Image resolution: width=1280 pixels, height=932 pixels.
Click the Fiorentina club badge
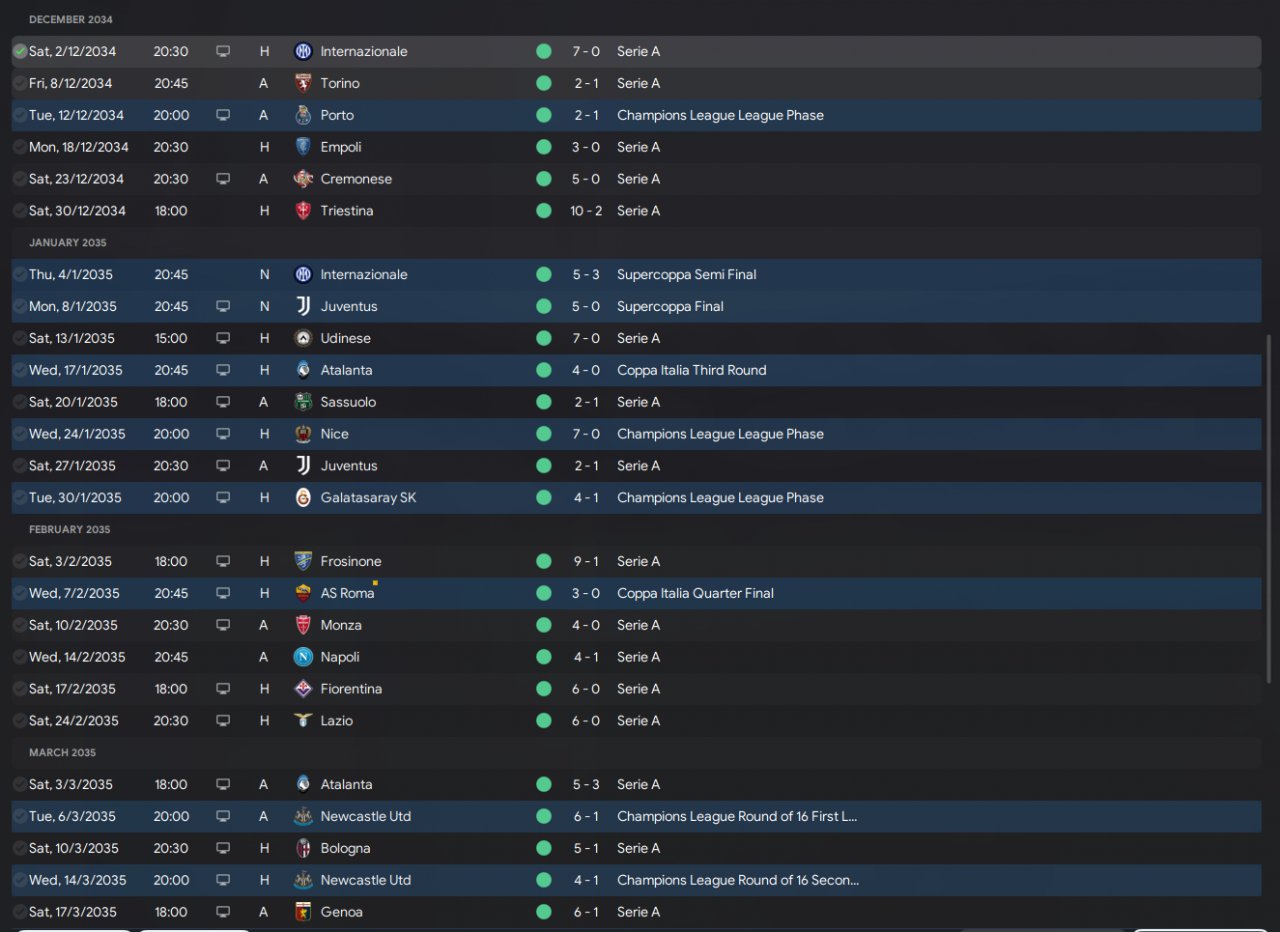click(x=303, y=689)
